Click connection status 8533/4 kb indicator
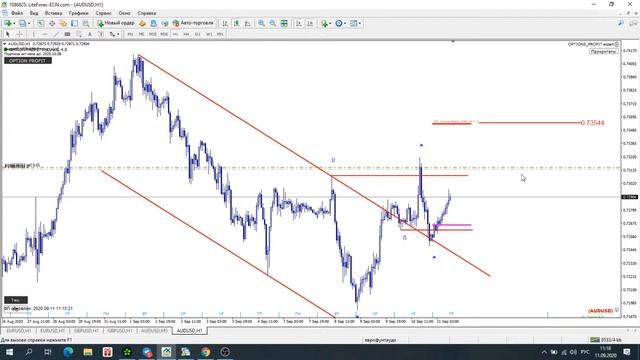The image size is (640, 360). click(606, 340)
